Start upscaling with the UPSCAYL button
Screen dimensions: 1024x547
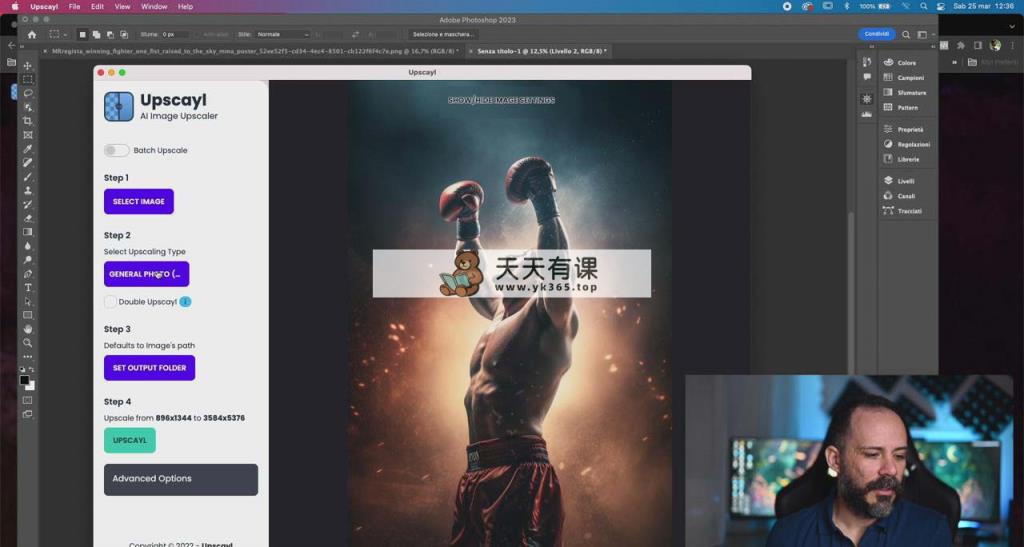130,441
